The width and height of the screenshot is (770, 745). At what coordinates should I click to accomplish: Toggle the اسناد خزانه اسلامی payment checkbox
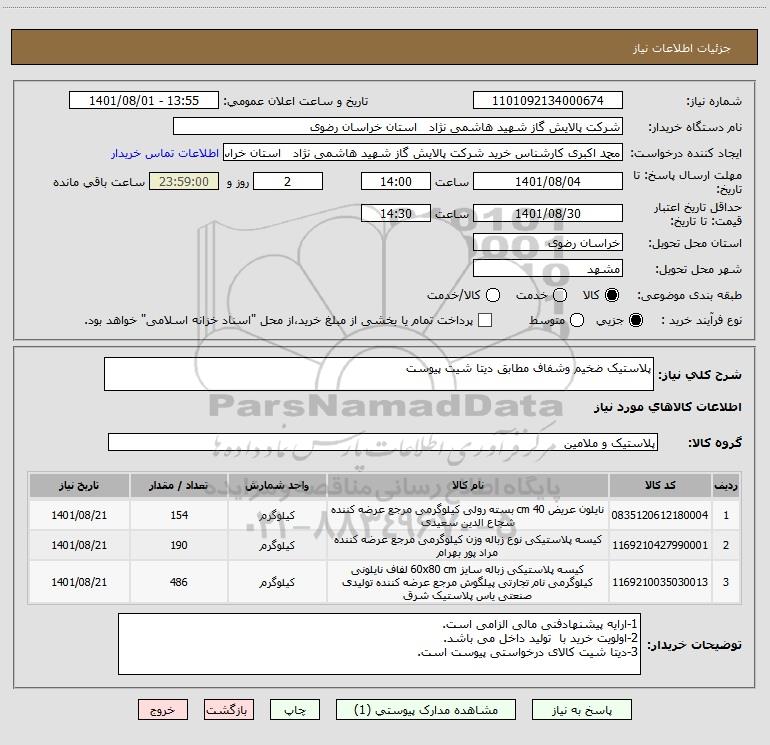(x=485, y=320)
